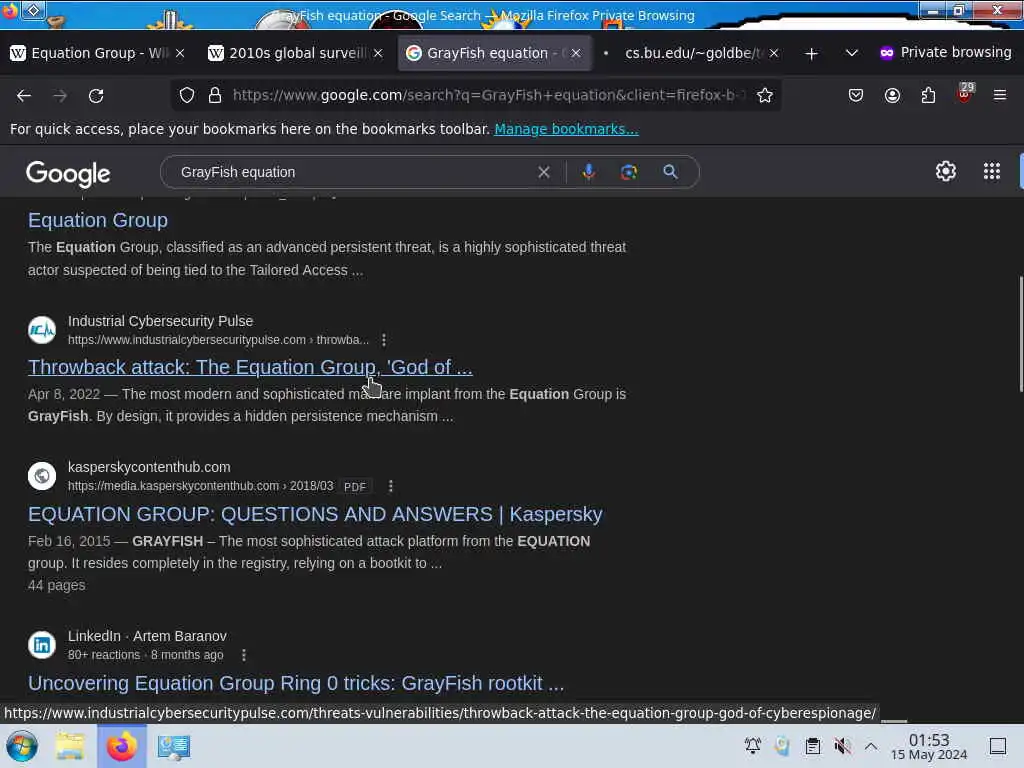Click the extension icon with badge 29
1024x768 pixels.
965,93
